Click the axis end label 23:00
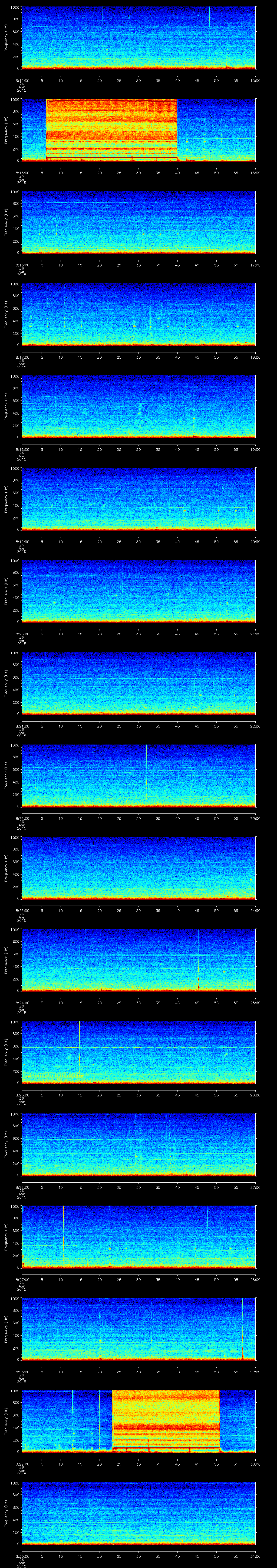The image size is (277, 1568). click(255, 818)
